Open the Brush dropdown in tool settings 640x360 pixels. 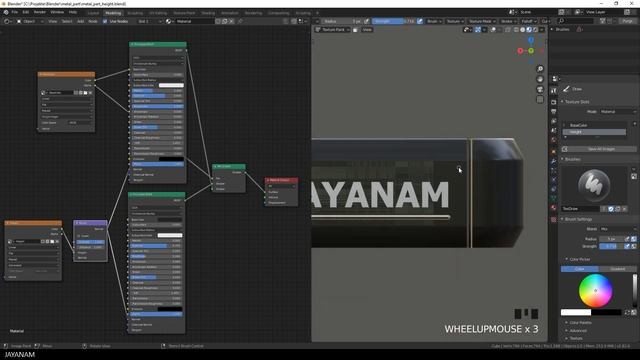(x=433, y=21)
